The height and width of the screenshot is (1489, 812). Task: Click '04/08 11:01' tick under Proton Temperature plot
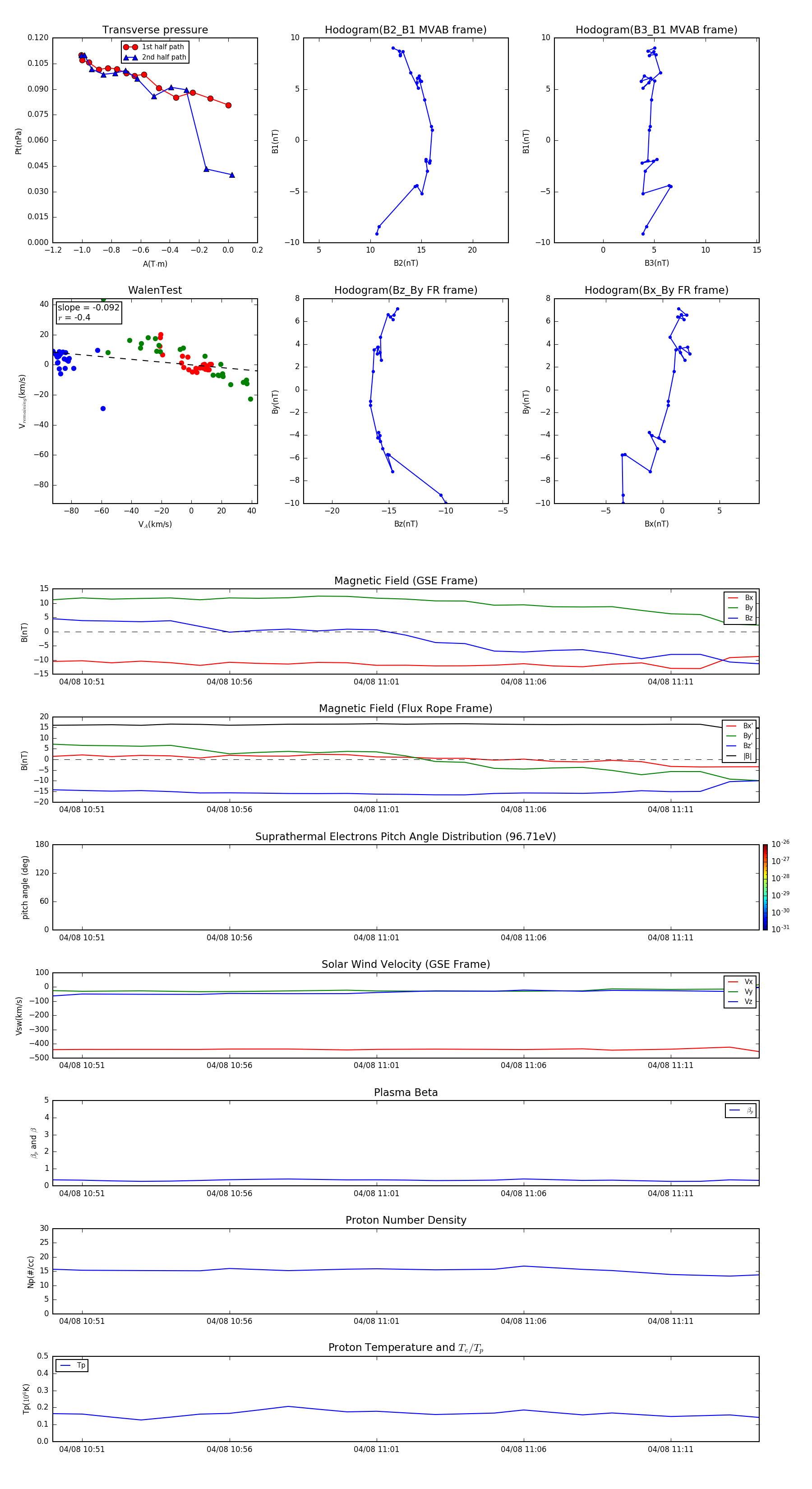(376, 1449)
